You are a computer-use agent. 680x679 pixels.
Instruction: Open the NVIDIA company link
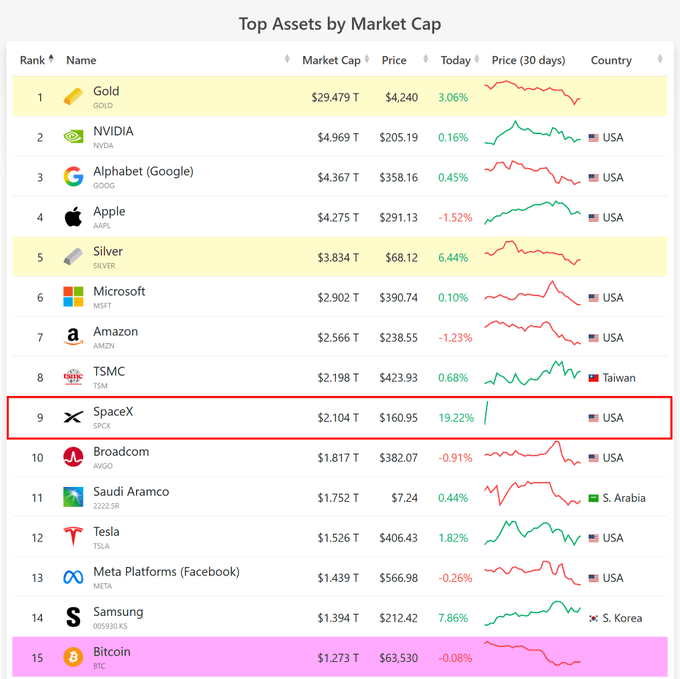click(x=113, y=131)
